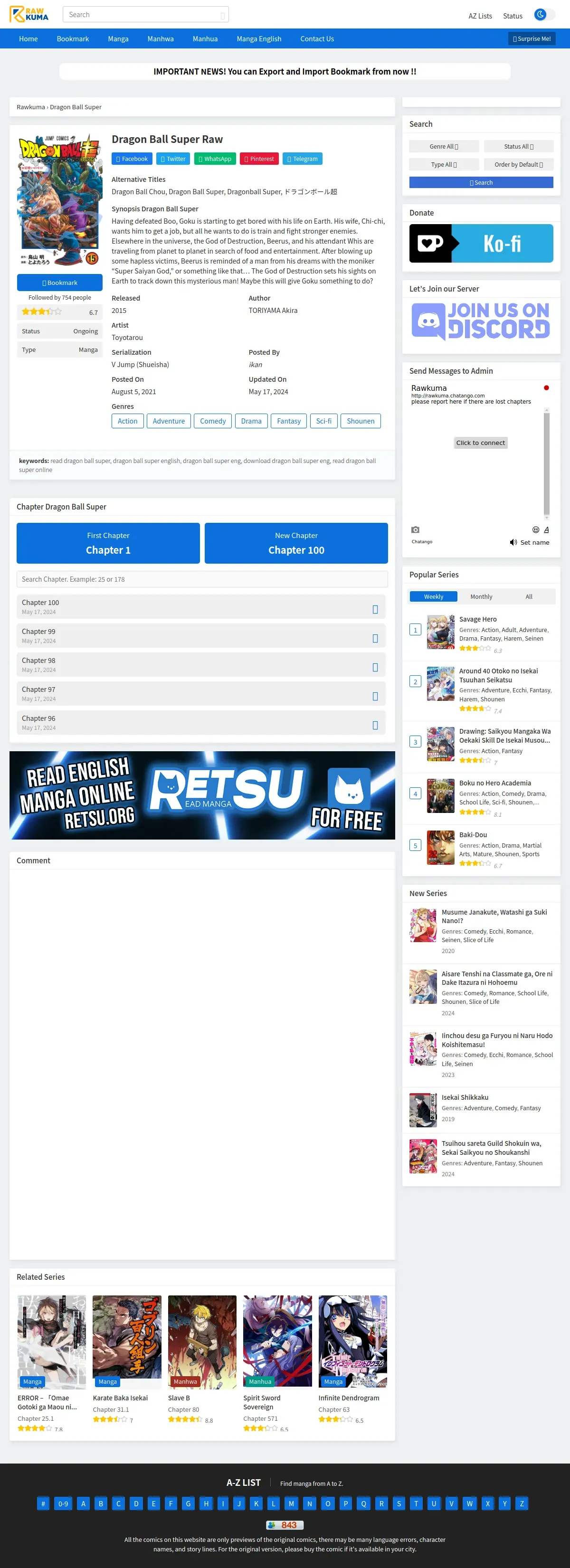Select the Weekly popular tab
Screen dimensions: 570x1568
(x=434, y=596)
